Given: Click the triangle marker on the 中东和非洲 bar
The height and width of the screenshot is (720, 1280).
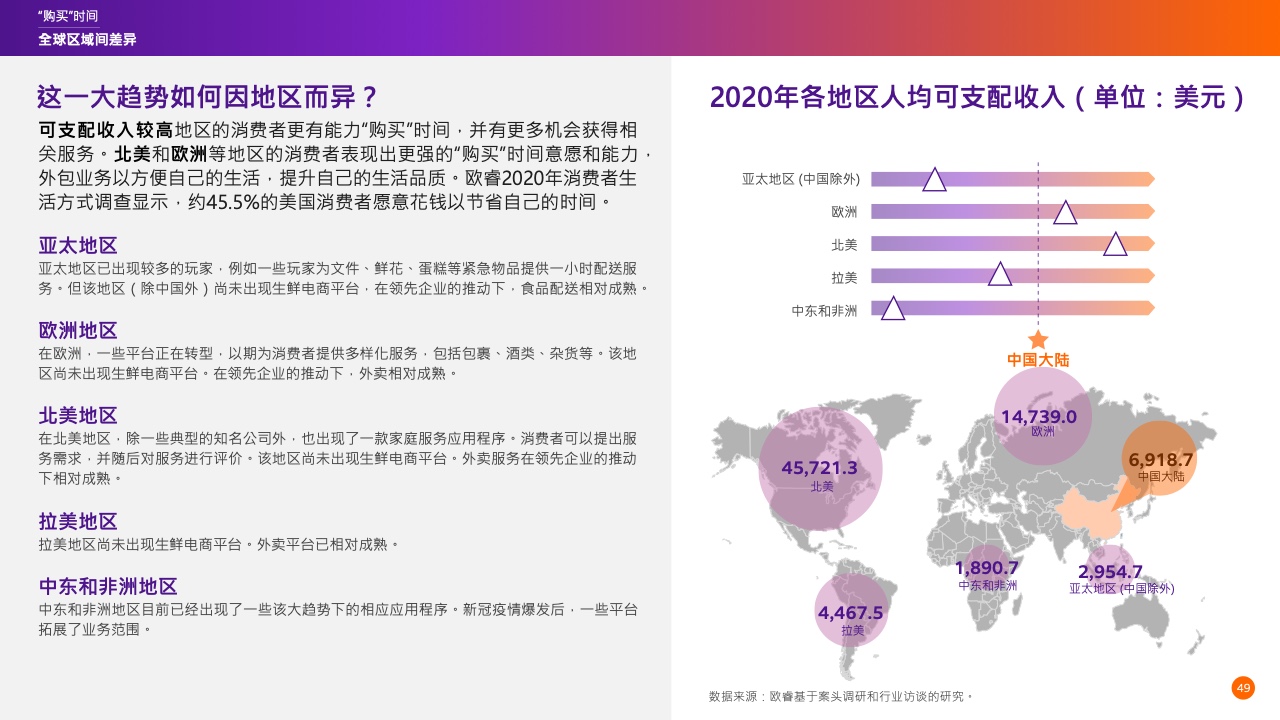Looking at the screenshot, I should pos(893,309).
